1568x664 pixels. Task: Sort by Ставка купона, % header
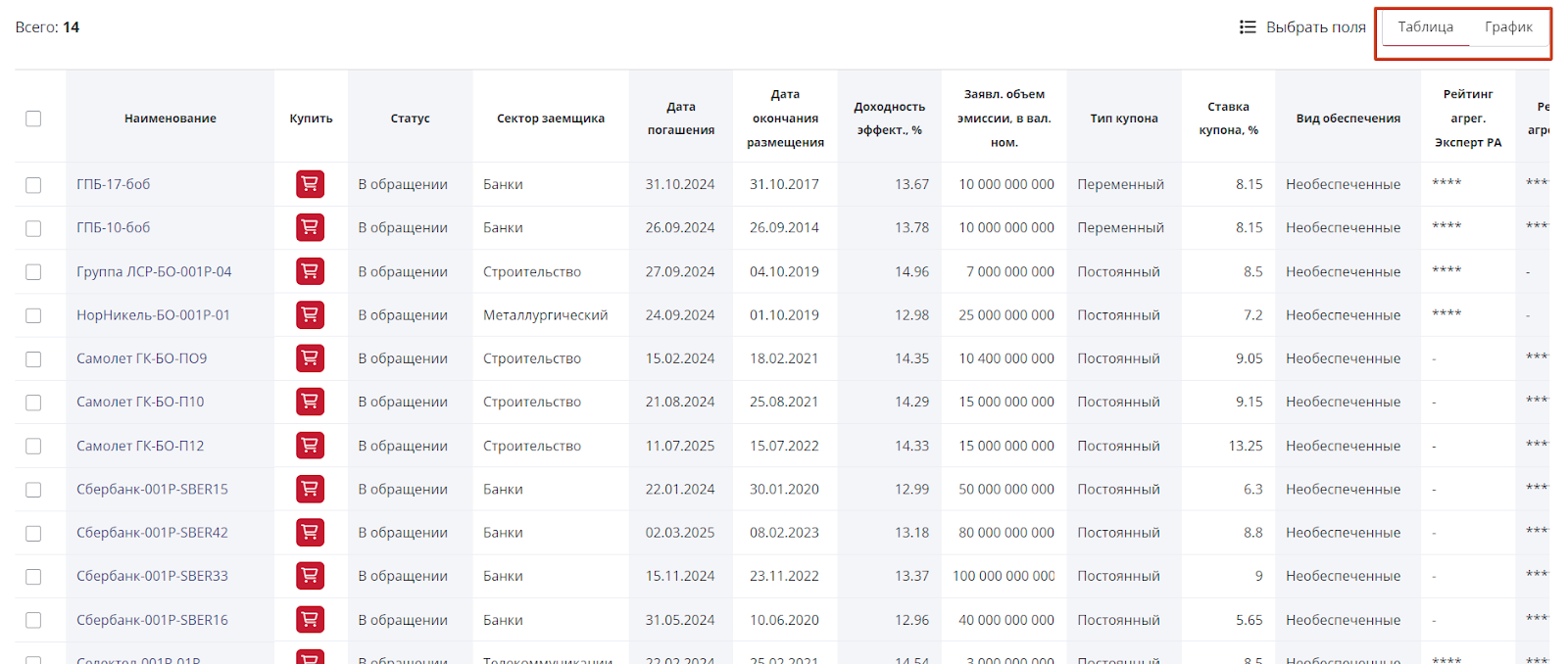pos(1228,119)
